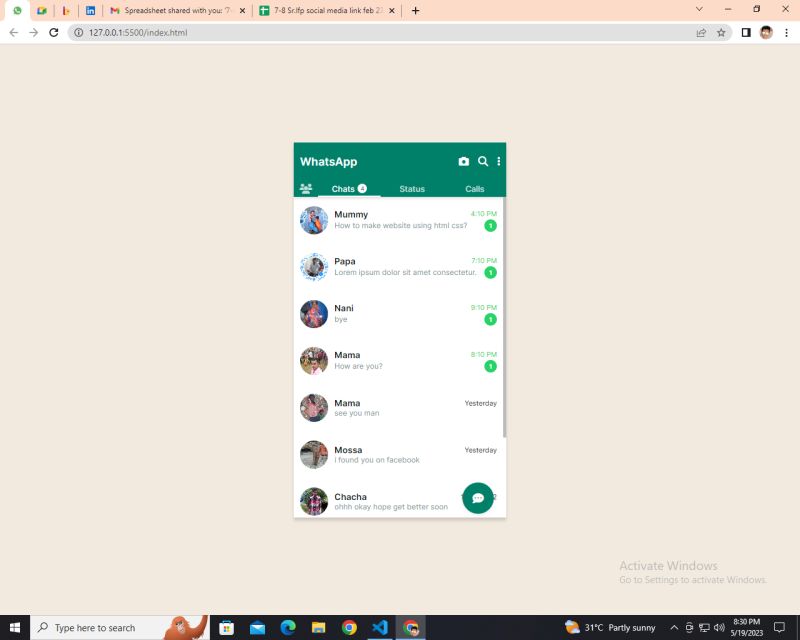Image resolution: width=800 pixels, height=640 pixels.
Task: Open the Chrome three-dot menu
Action: click(x=786, y=33)
